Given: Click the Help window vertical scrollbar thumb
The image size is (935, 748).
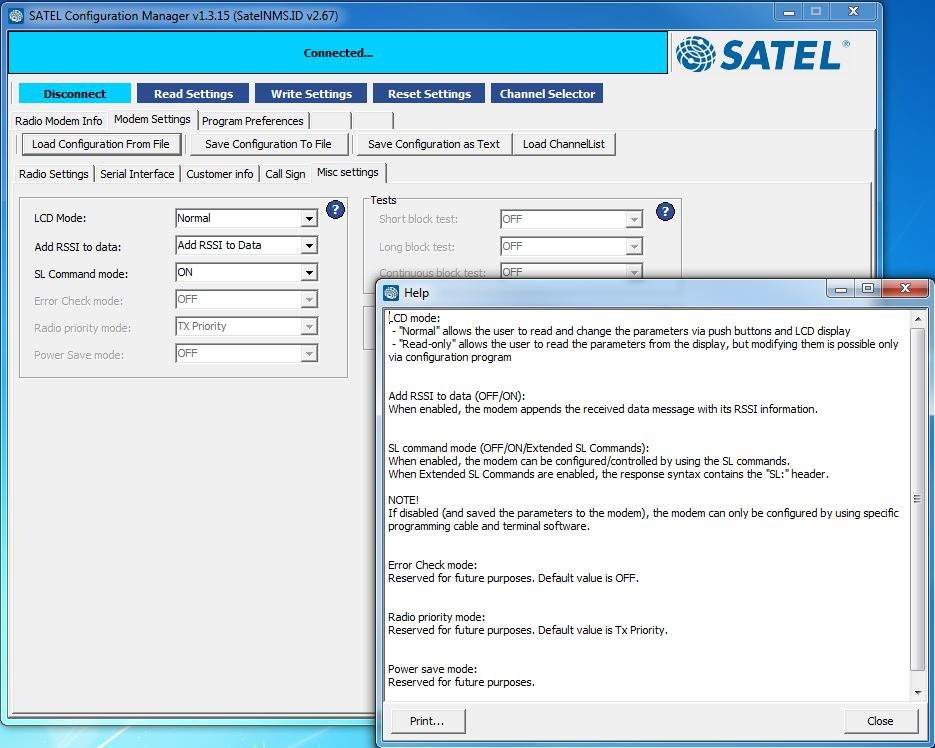Looking at the screenshot, I should [918, 499].
